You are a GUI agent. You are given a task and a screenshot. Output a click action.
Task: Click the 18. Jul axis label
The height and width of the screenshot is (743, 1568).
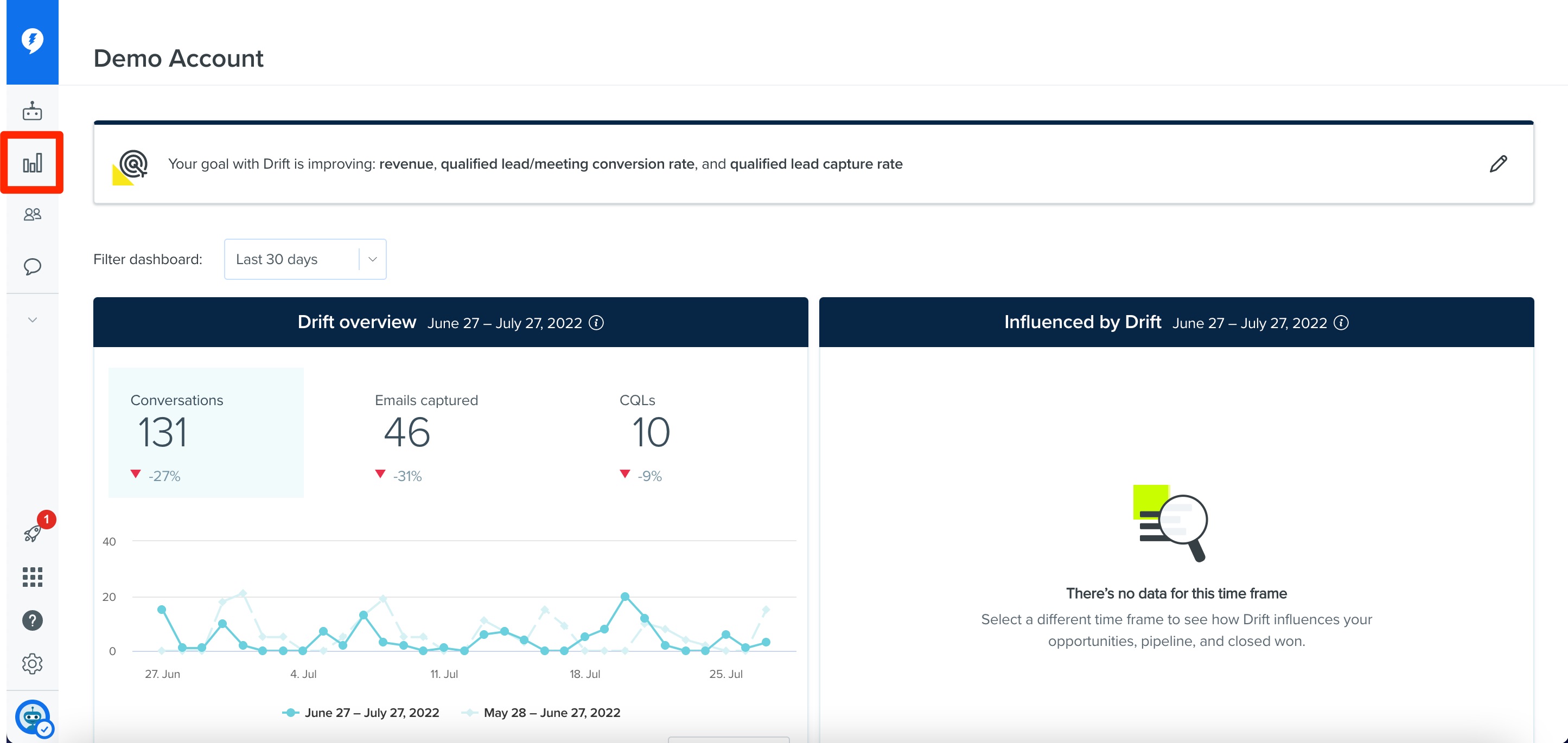coord(585,674)
